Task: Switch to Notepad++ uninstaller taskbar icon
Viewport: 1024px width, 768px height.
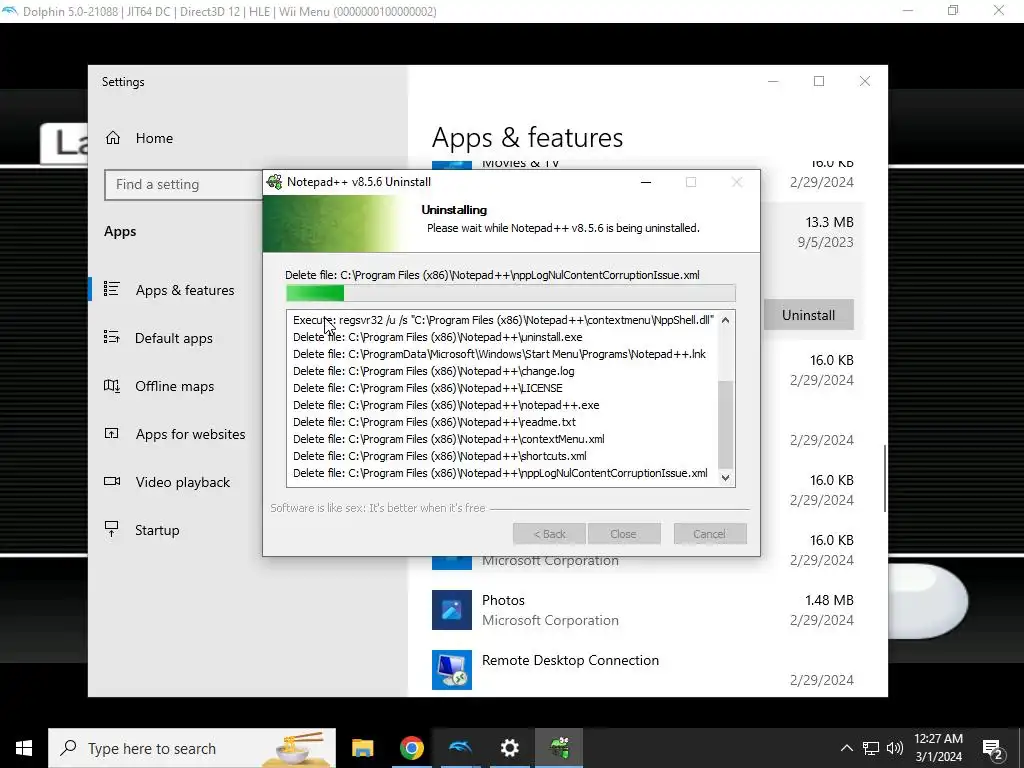Action: (x=559, y=748)
